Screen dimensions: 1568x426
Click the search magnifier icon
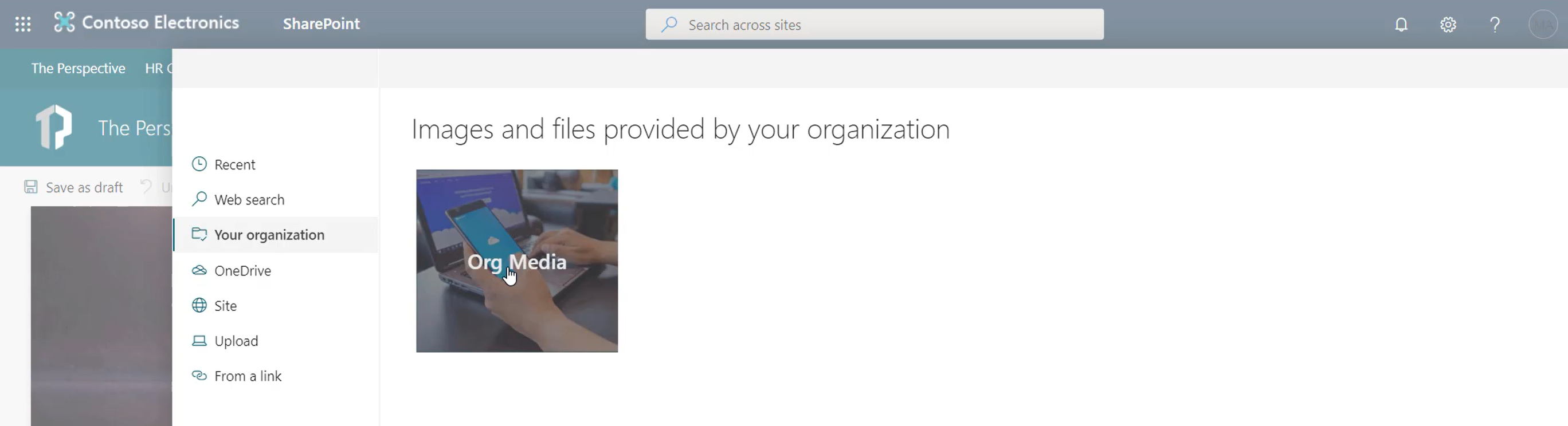(x=669, y=25)
